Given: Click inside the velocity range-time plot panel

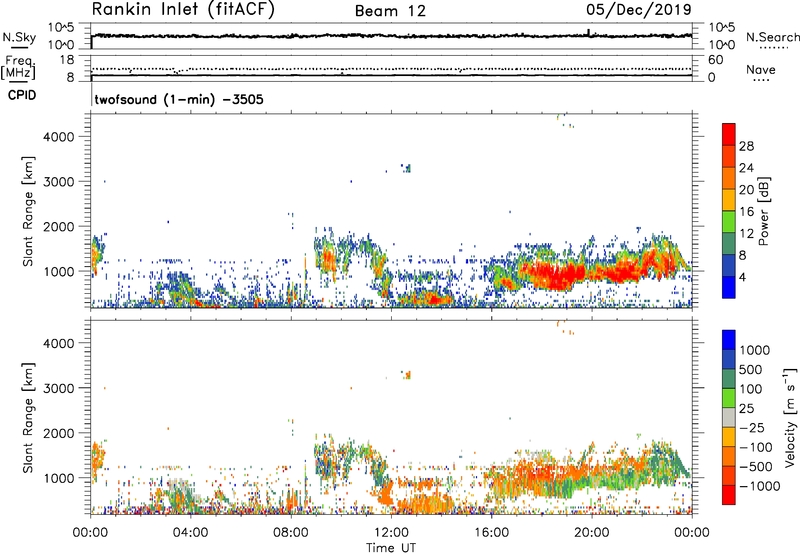Looking at the screenshot, I should [x=391, y=417].
